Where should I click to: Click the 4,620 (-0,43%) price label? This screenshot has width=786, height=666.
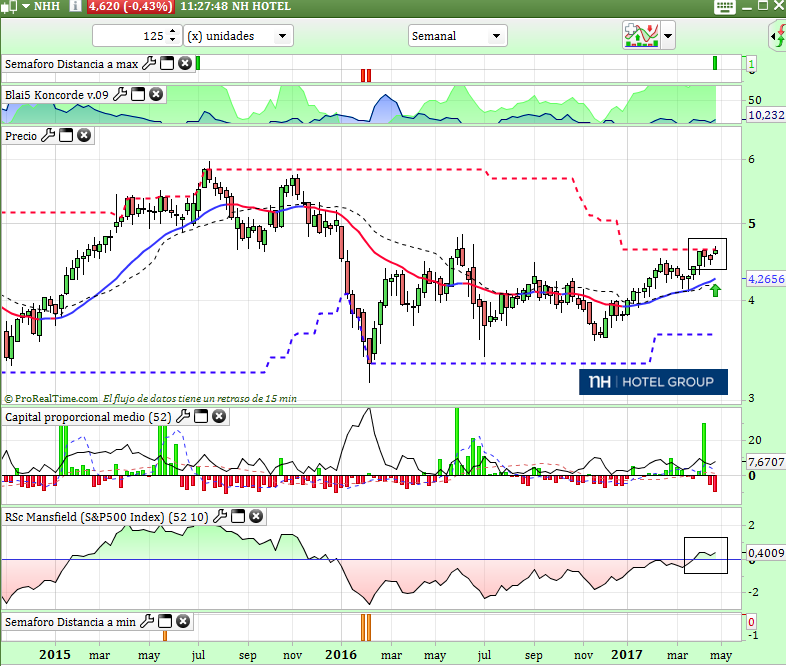[x=130, y=7]
